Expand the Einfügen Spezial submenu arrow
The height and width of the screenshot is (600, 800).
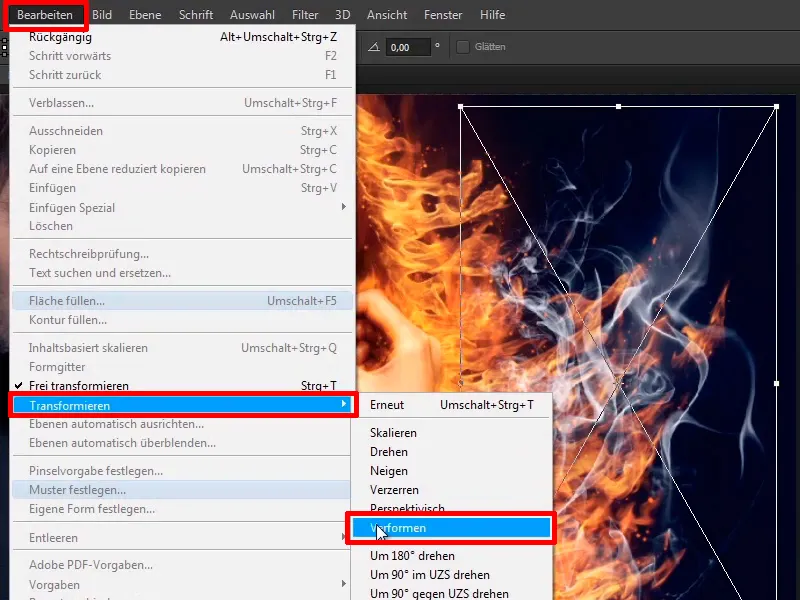click(x=343, y=207)
